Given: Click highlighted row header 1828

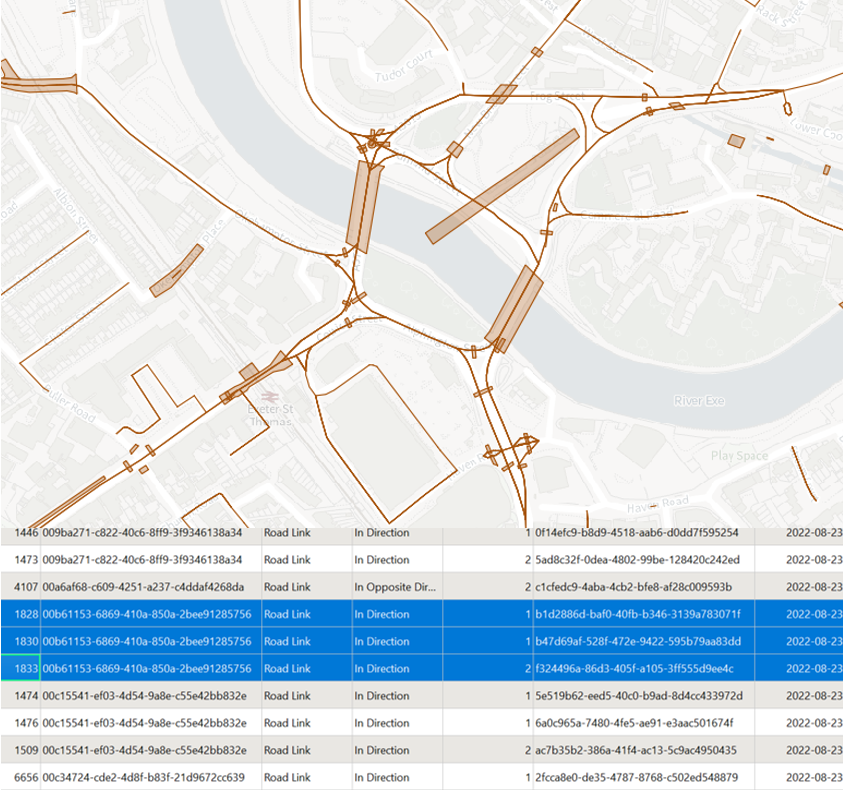Looking at the screenshot, I should coord(20,614).
